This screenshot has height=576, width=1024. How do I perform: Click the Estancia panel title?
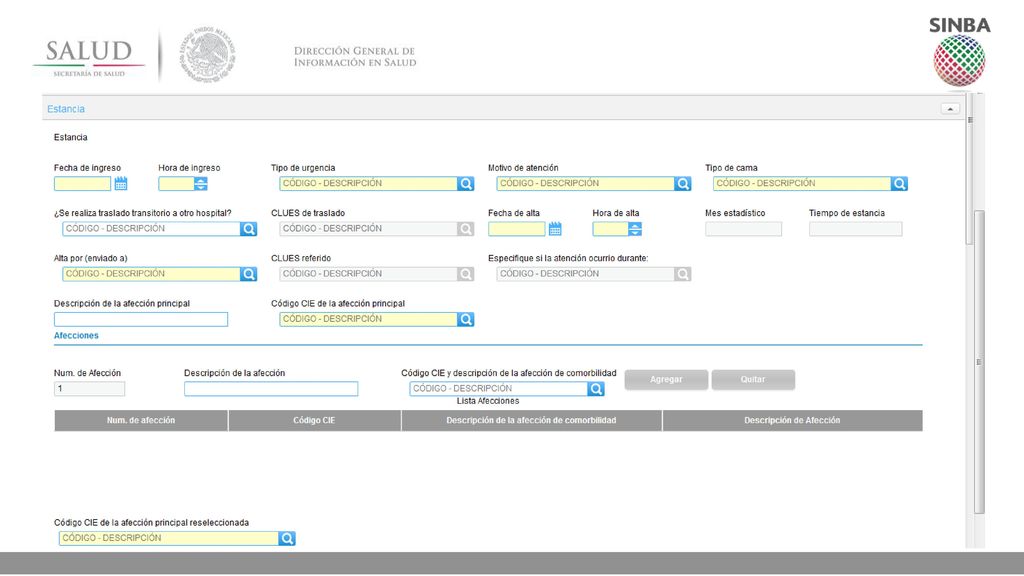(66, 109)
